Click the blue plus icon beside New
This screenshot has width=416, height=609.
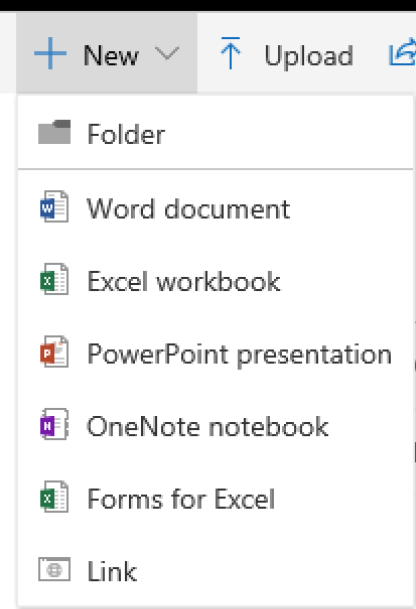click(x=50, y=53)
